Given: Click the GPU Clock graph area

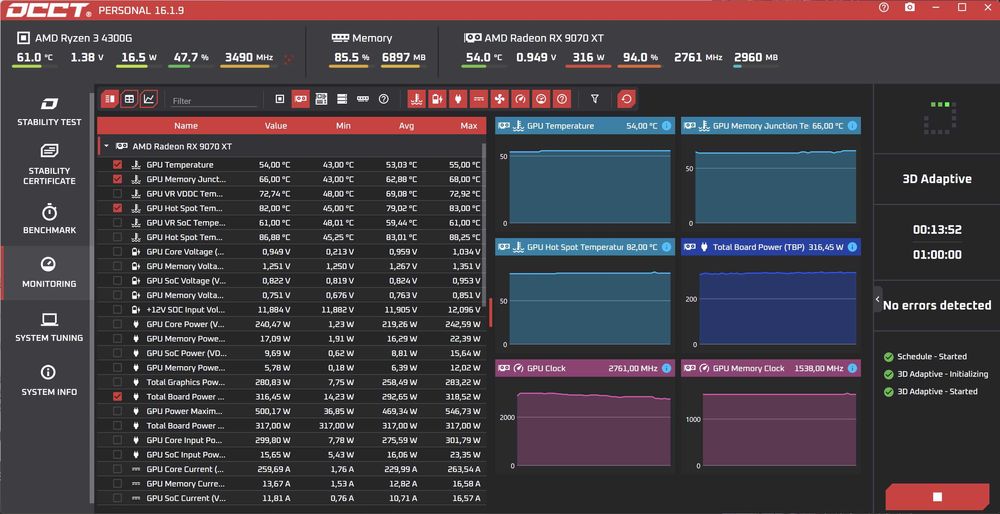Looking at the screenshot, I should (593, 429).
